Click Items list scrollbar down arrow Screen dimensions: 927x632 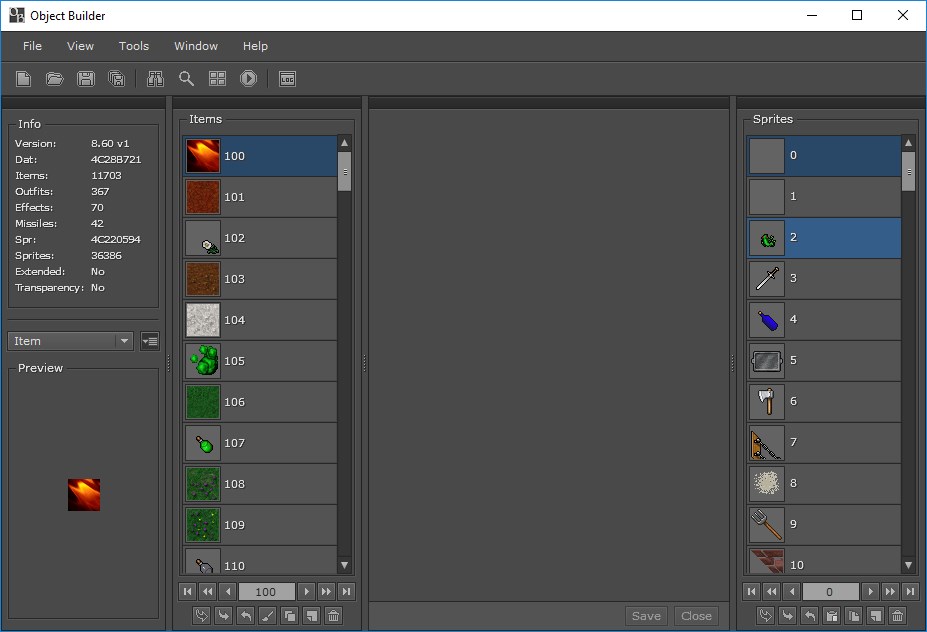pos(345,565)
